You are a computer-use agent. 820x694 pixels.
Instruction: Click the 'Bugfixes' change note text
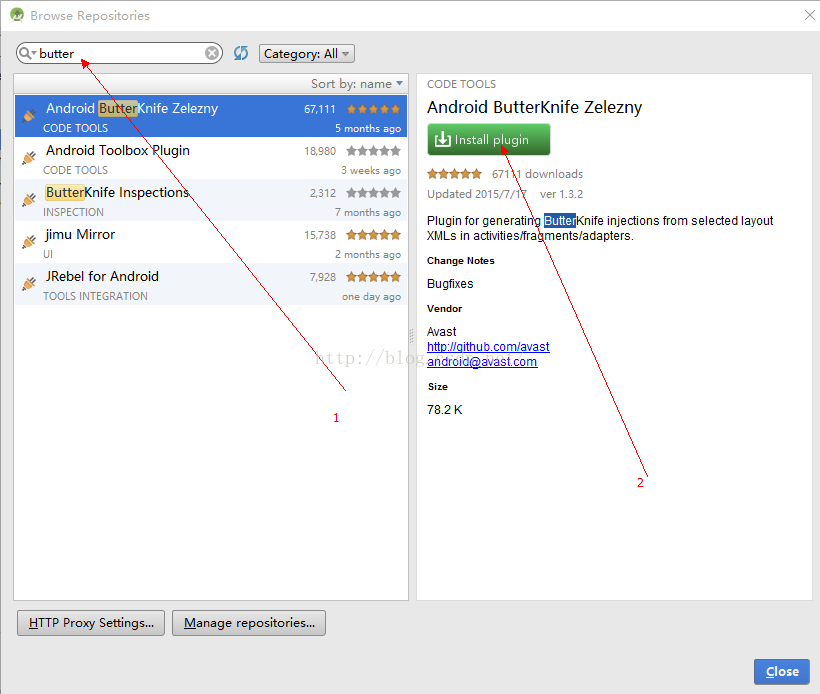point(450,283)
